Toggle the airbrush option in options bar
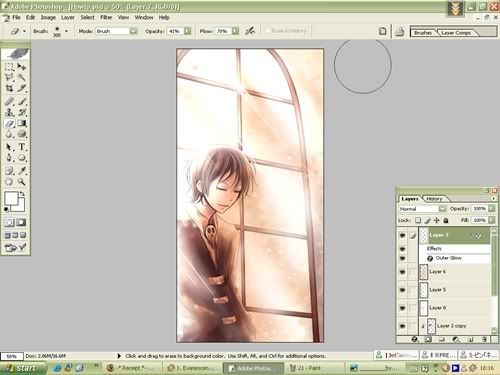Screen dimensions: 500x375 coord(250,31)
